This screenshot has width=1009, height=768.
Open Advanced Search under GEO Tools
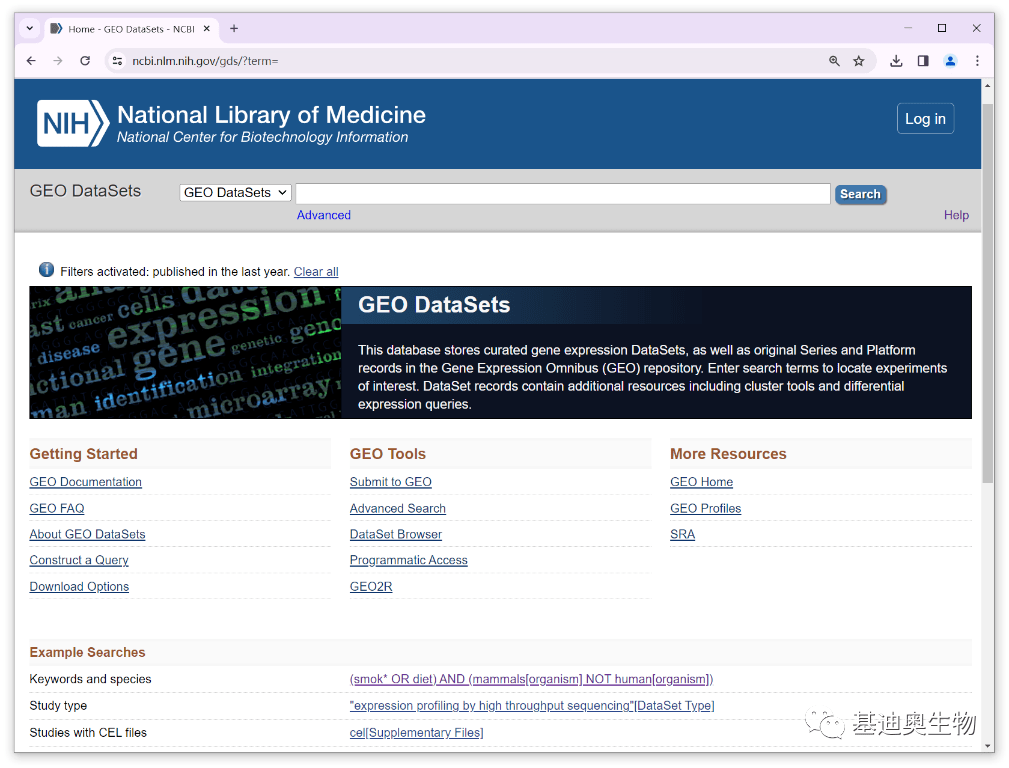click(398, 509)
